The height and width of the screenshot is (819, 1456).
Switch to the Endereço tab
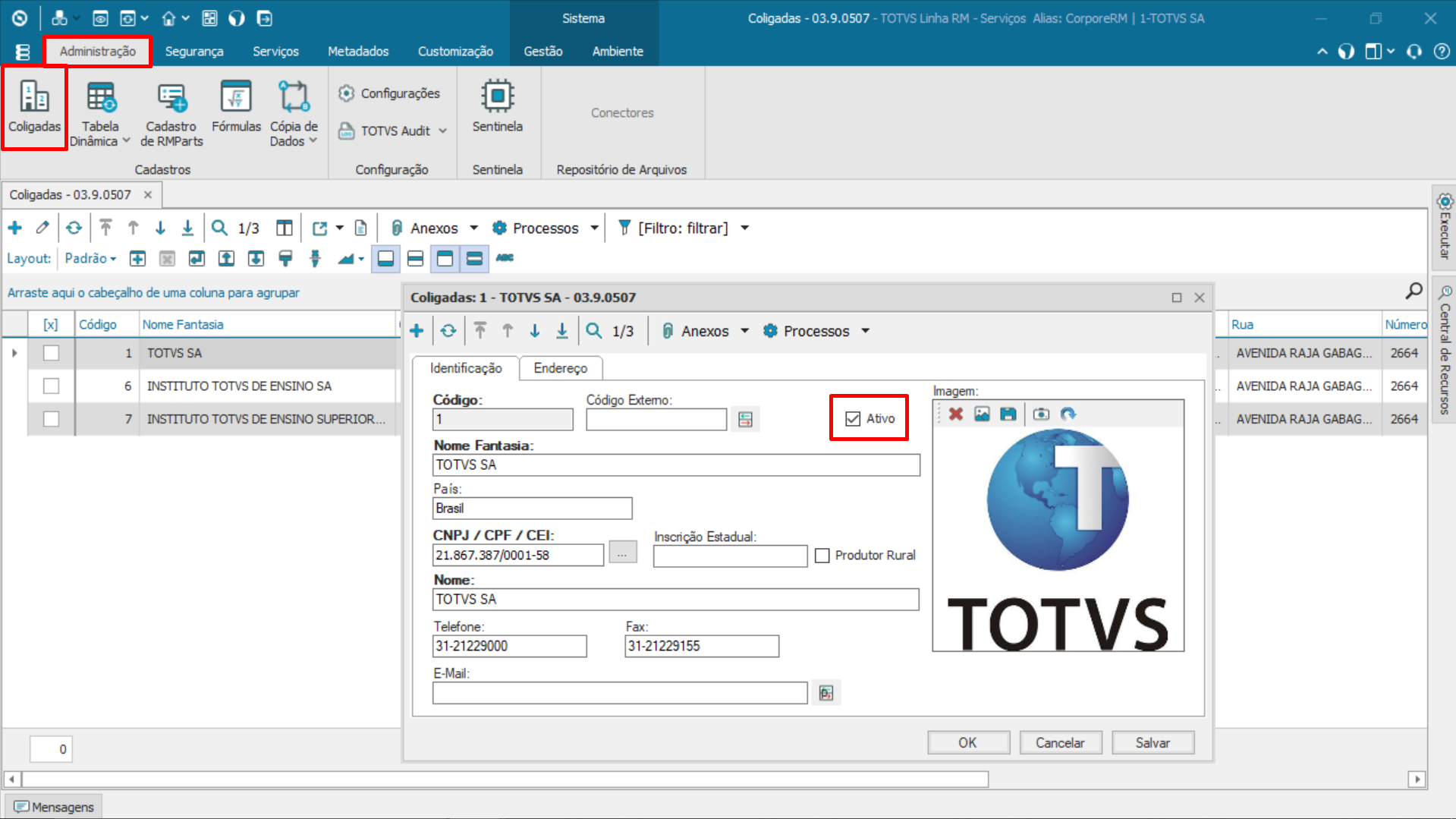560,368
